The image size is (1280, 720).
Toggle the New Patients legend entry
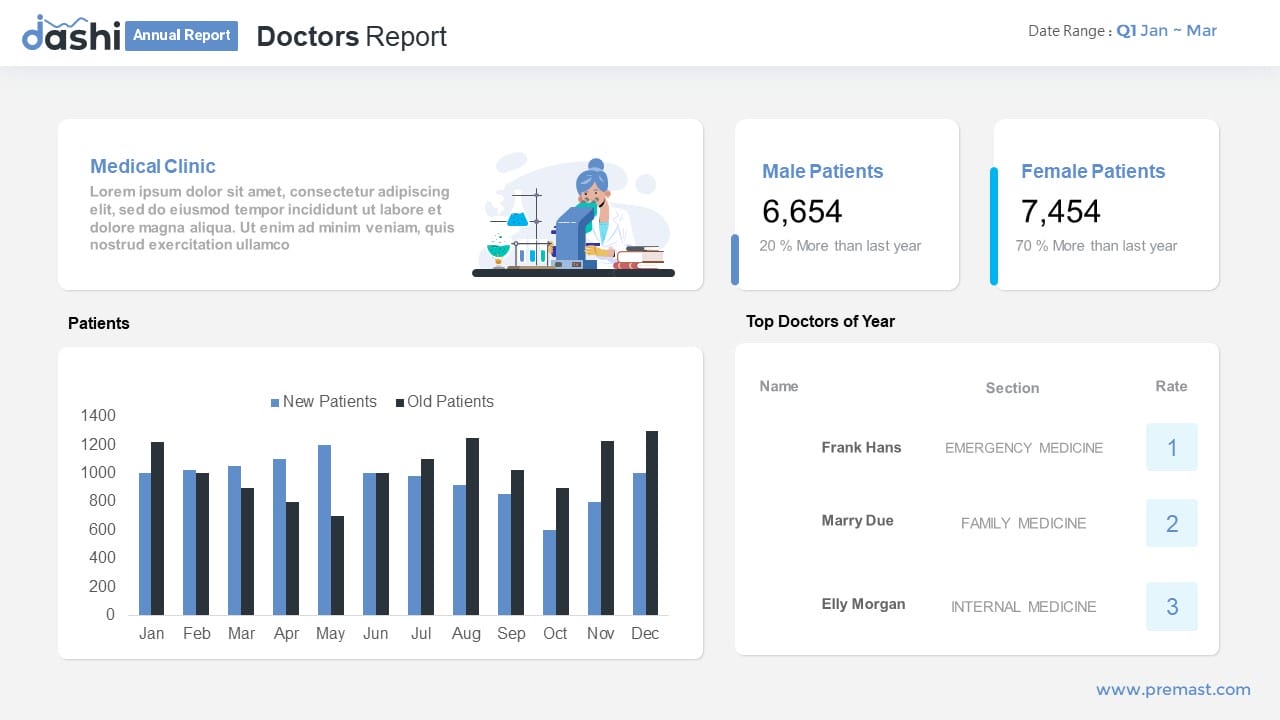pyautogui.click(x=324, y=401)
